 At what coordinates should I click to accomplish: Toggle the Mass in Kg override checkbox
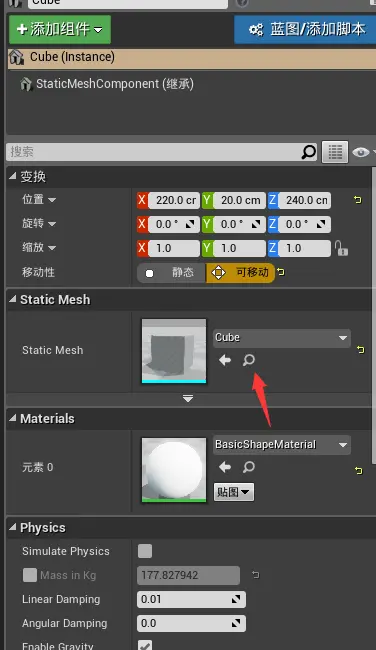click(29, 575)
